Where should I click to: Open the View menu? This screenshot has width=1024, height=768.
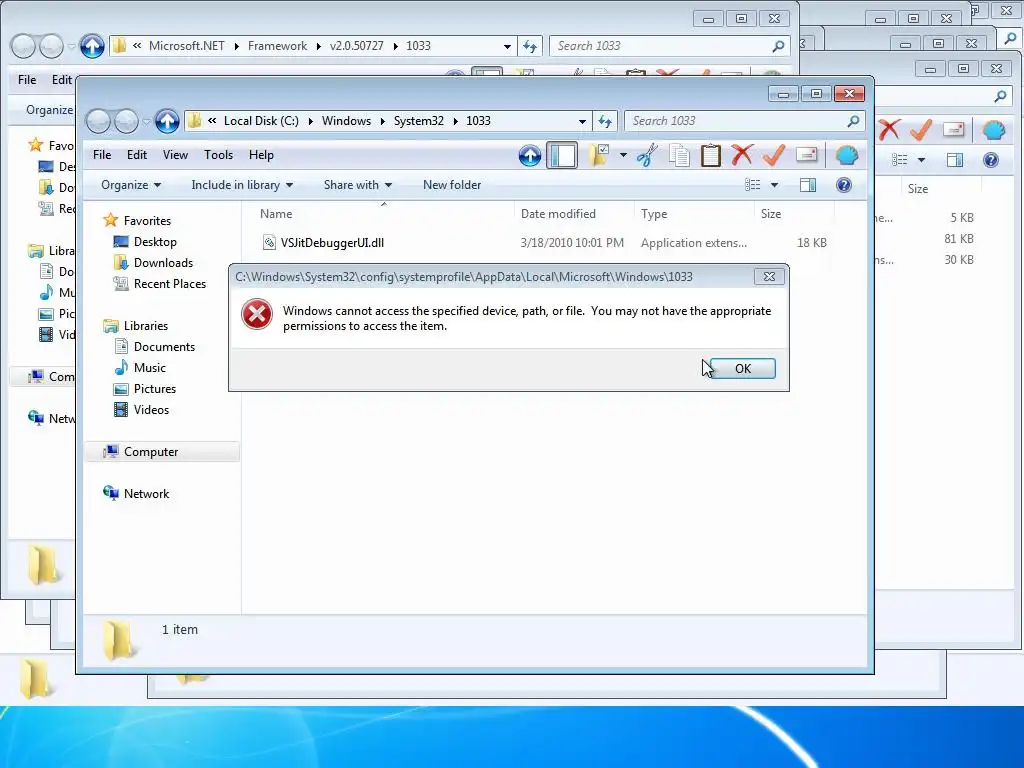point(175,155)
